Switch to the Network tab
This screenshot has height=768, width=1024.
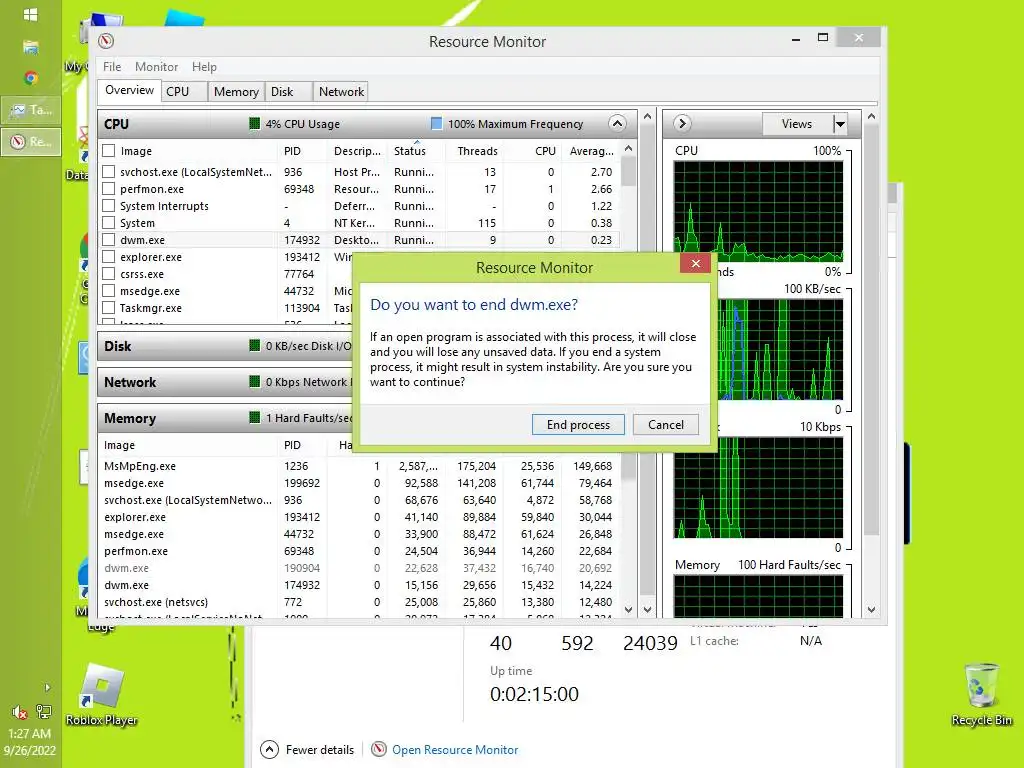pyautogui.click(x=341, y=91)
